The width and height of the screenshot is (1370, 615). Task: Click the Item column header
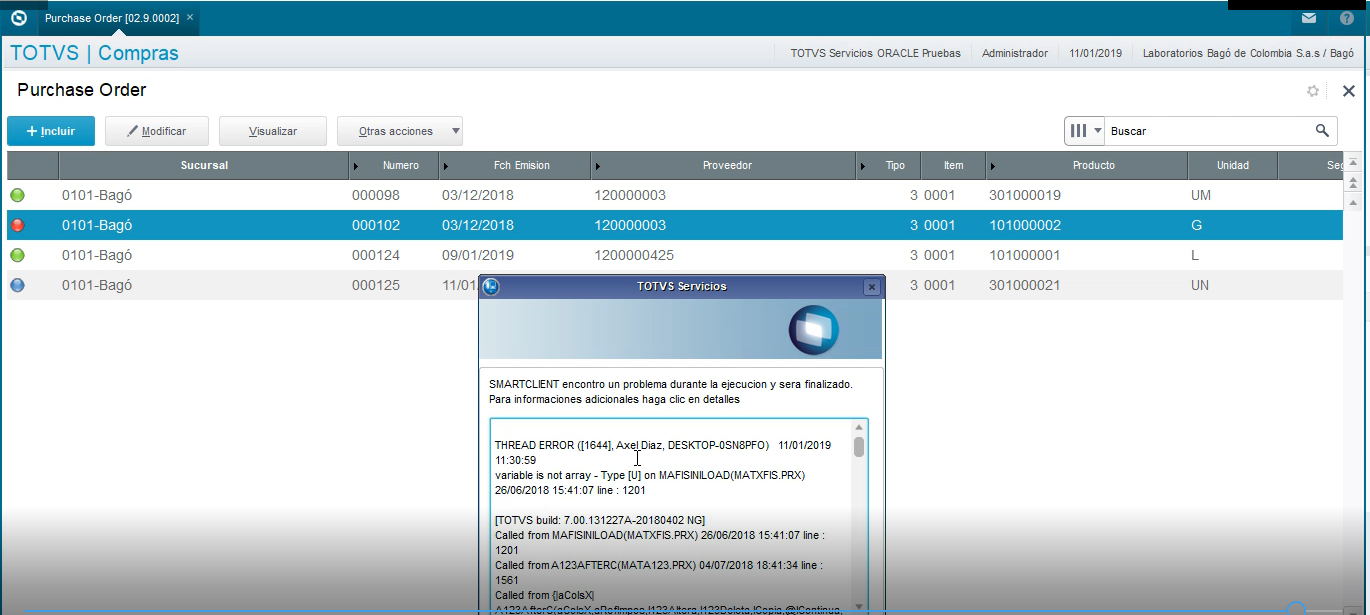coord(954,165)
